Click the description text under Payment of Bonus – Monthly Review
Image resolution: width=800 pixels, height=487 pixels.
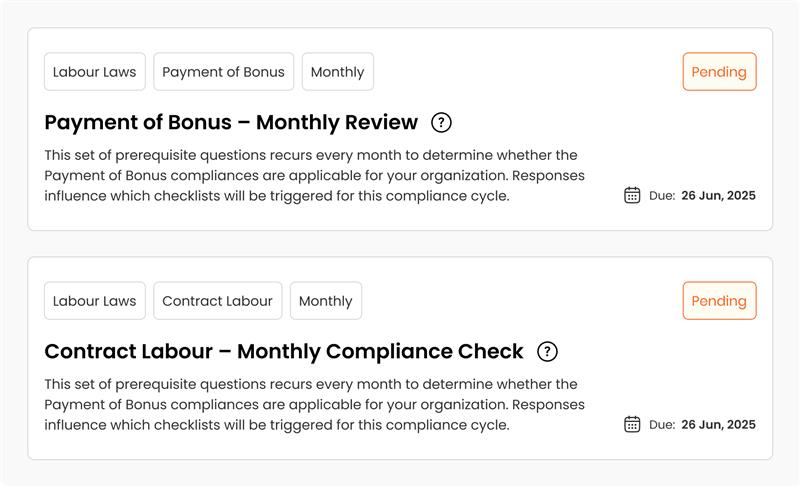314,176
